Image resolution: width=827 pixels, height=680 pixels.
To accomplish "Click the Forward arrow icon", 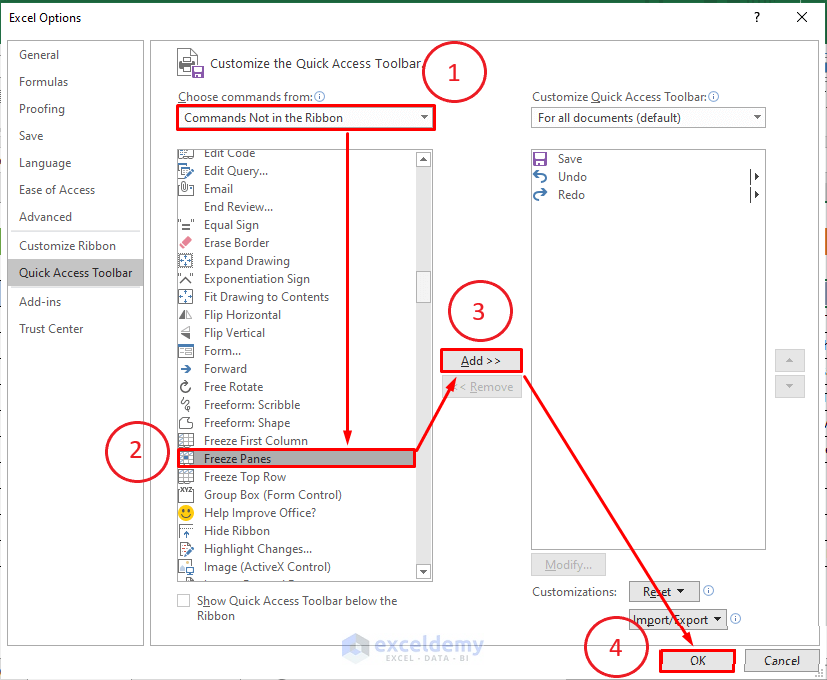I will pos(186,369).
